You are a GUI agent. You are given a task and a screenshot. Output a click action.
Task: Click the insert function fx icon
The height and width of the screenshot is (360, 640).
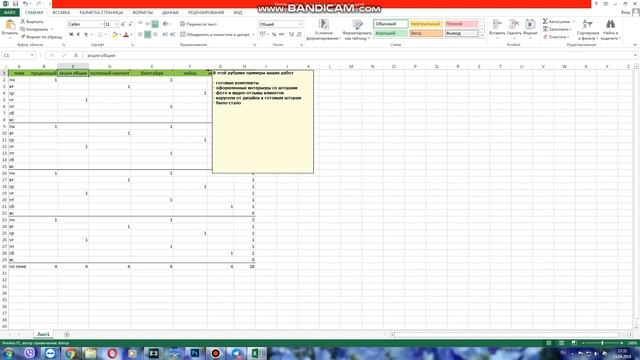point(76,56)
